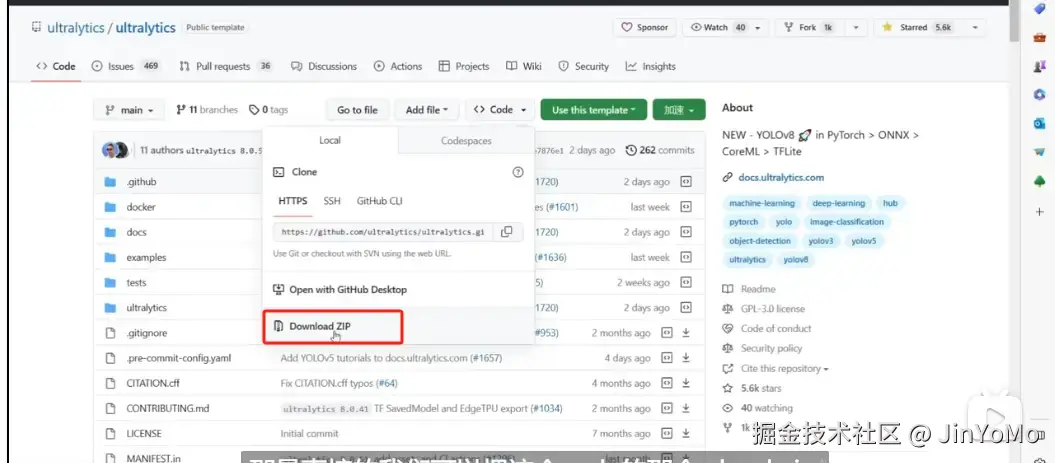
Task: Click download icon in .gitignore row
Action: pyautogui.click(x=686, y=333)
